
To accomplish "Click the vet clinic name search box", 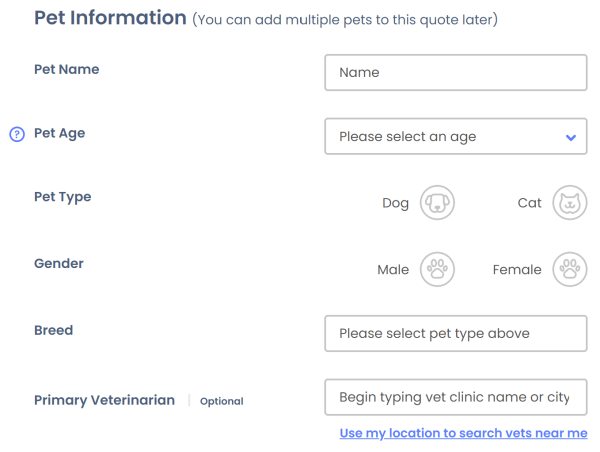I will pos(455,397).
